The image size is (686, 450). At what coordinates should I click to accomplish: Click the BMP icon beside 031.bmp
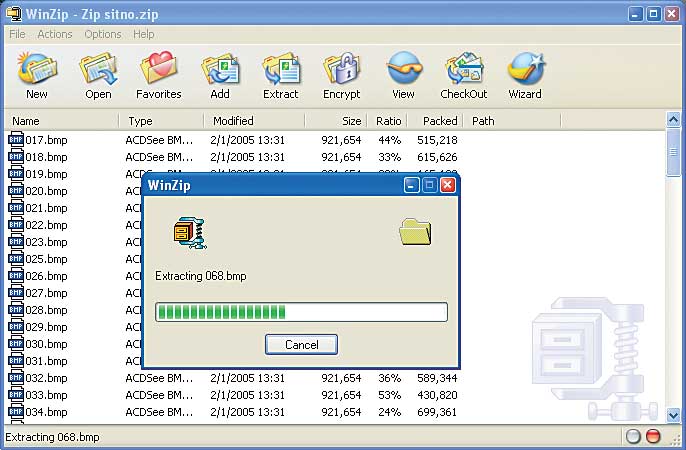click(16, 361)
